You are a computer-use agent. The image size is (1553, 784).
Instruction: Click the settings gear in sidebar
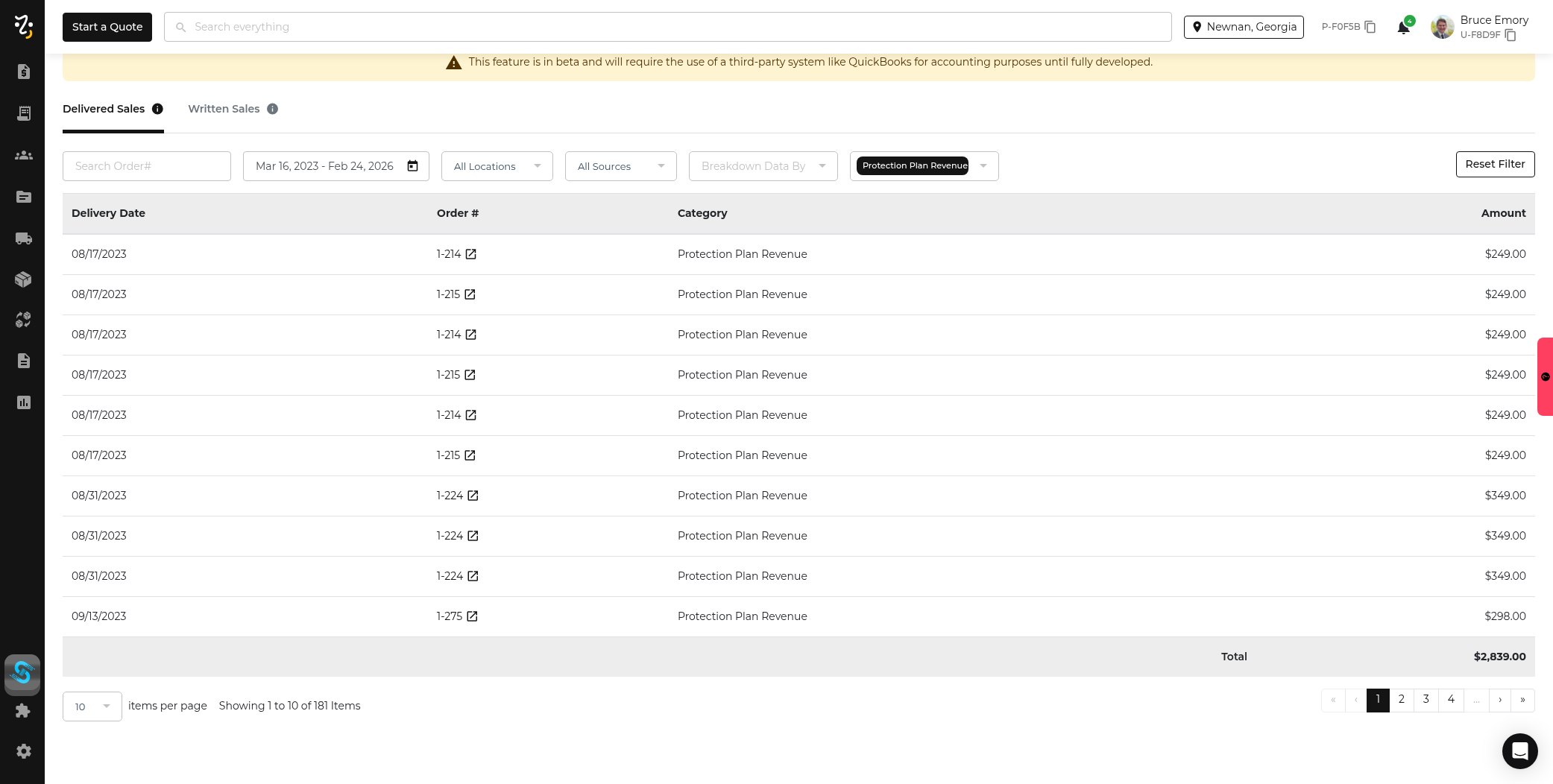23,751
